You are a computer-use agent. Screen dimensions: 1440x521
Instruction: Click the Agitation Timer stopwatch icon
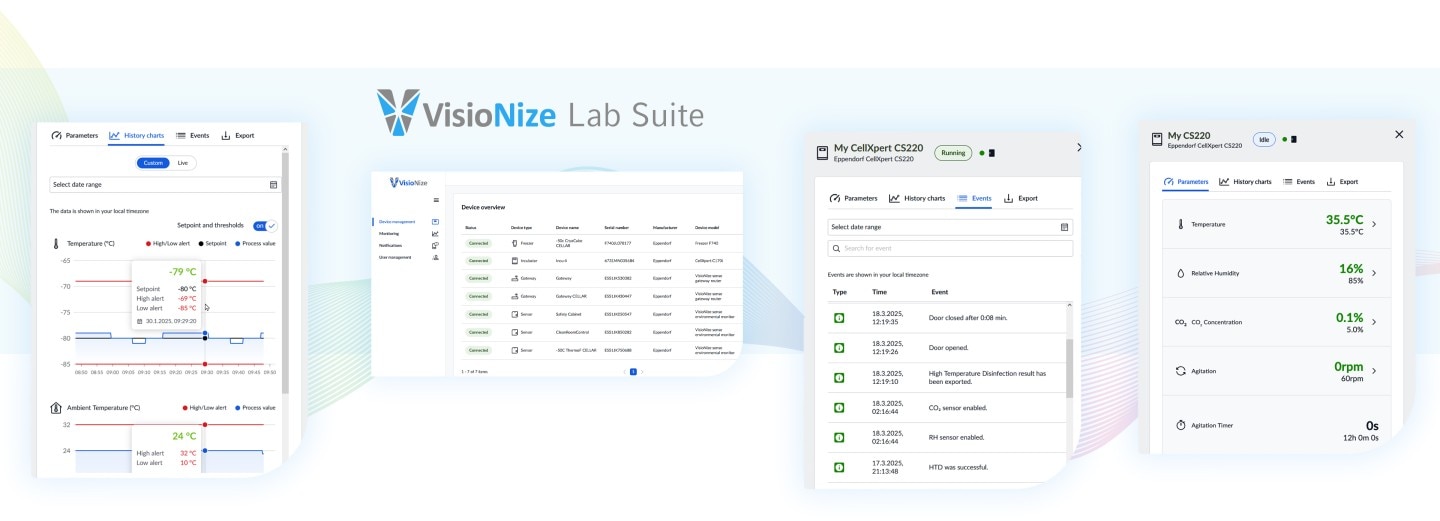click(1180, 425)
